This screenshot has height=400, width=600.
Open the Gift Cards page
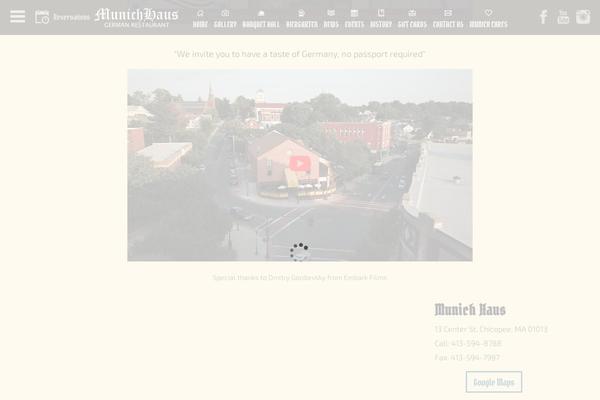pyautogui.click(x=412, y=19)
